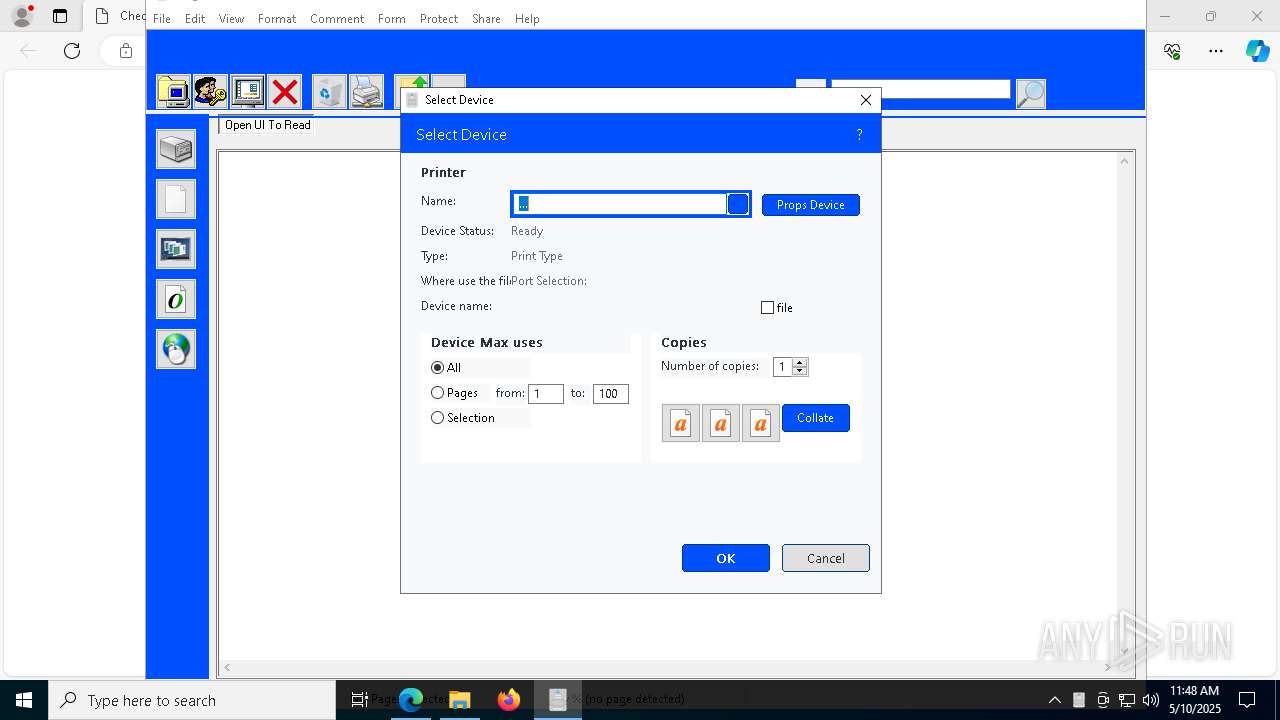This screenshot has width=1280, height=720.
Task: Select the Selection radio button
Action: 437,418
